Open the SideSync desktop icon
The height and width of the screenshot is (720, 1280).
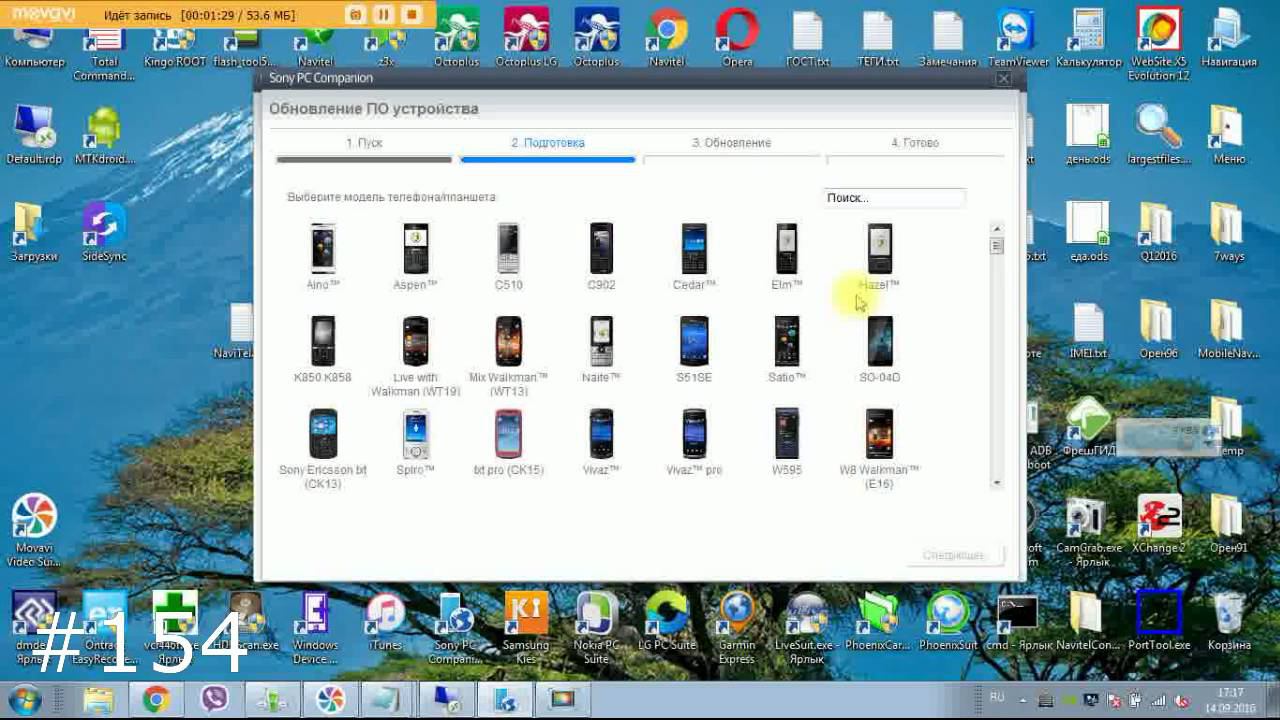(104, 232)
